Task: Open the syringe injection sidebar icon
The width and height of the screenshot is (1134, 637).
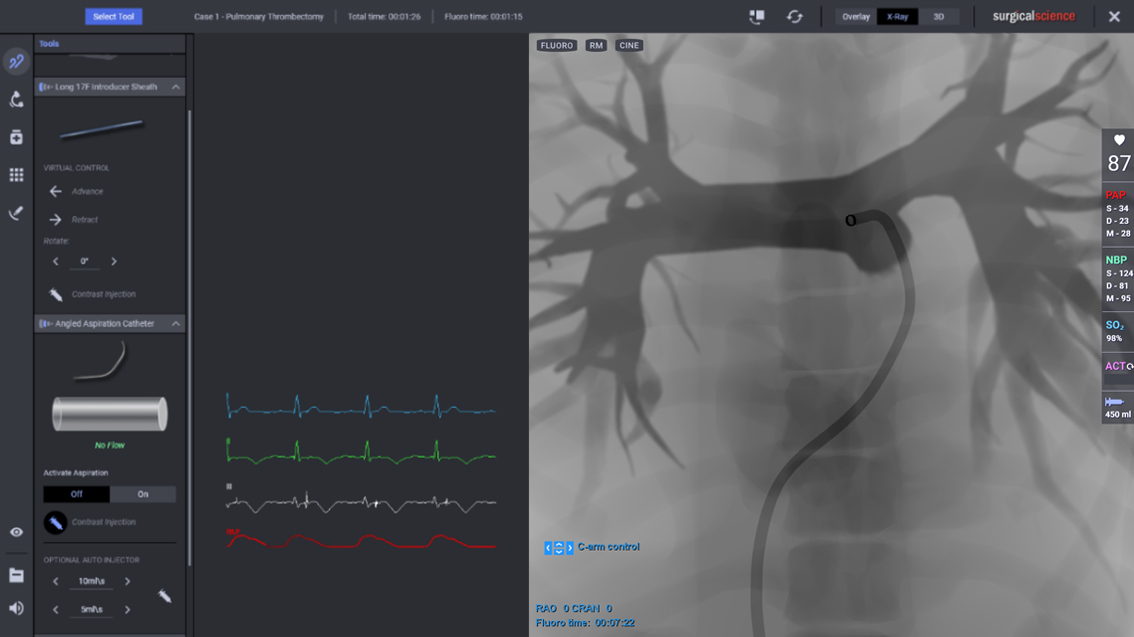Action: pos(16,213)
